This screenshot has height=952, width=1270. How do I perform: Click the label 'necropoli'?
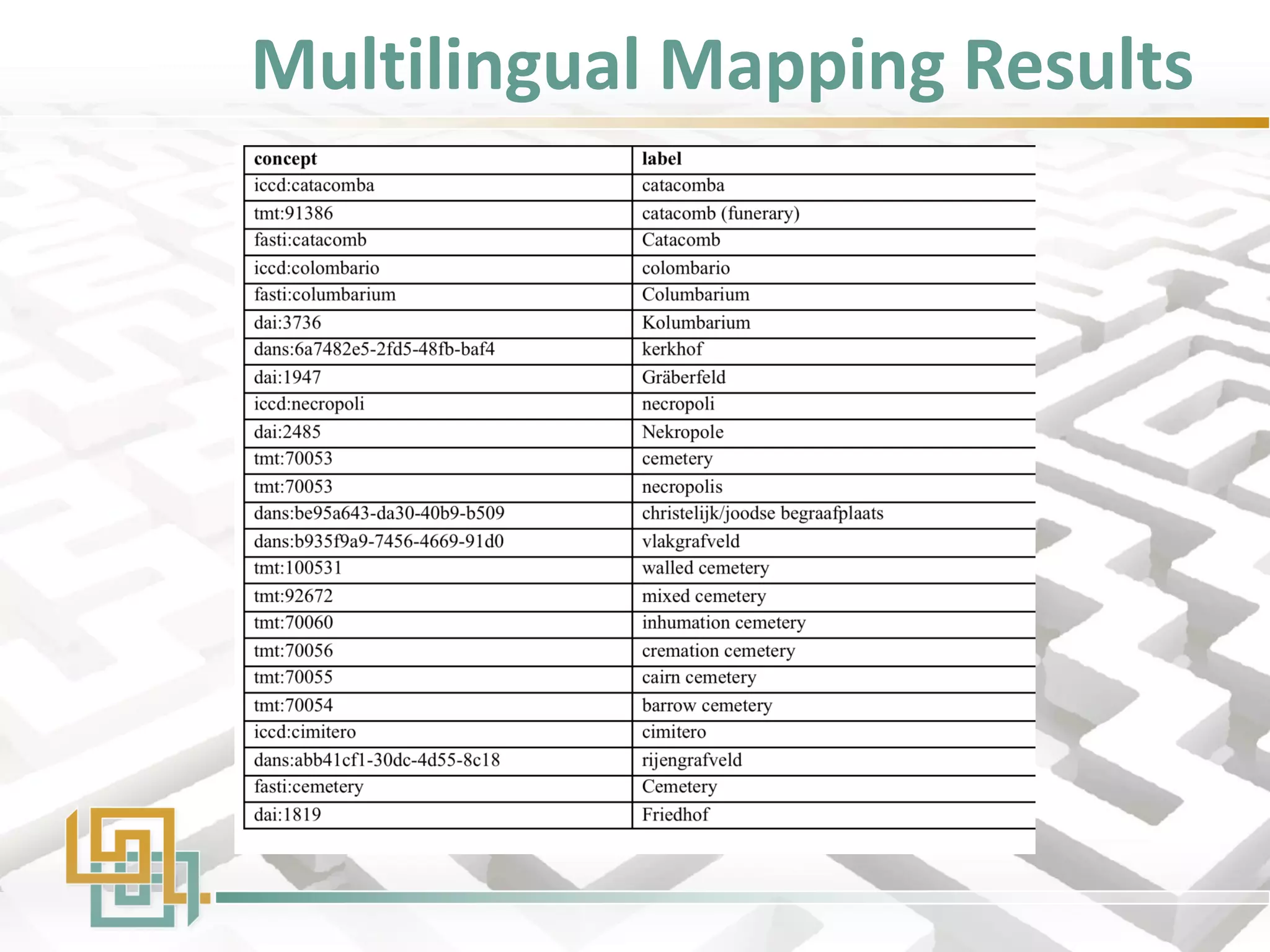(x=678, y=405)
